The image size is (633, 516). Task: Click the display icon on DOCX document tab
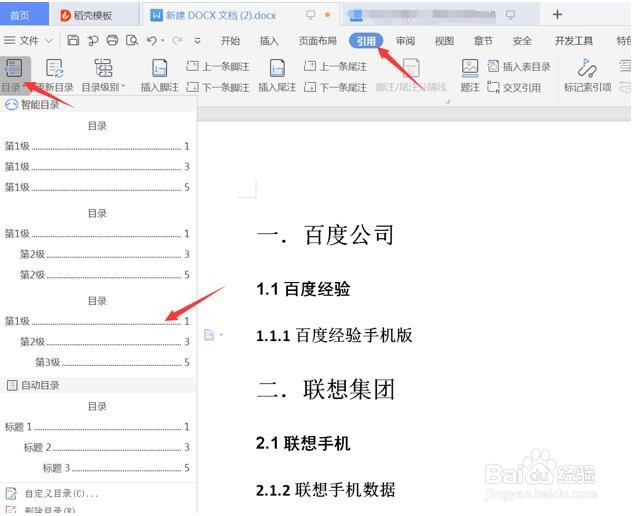(310, 15)
